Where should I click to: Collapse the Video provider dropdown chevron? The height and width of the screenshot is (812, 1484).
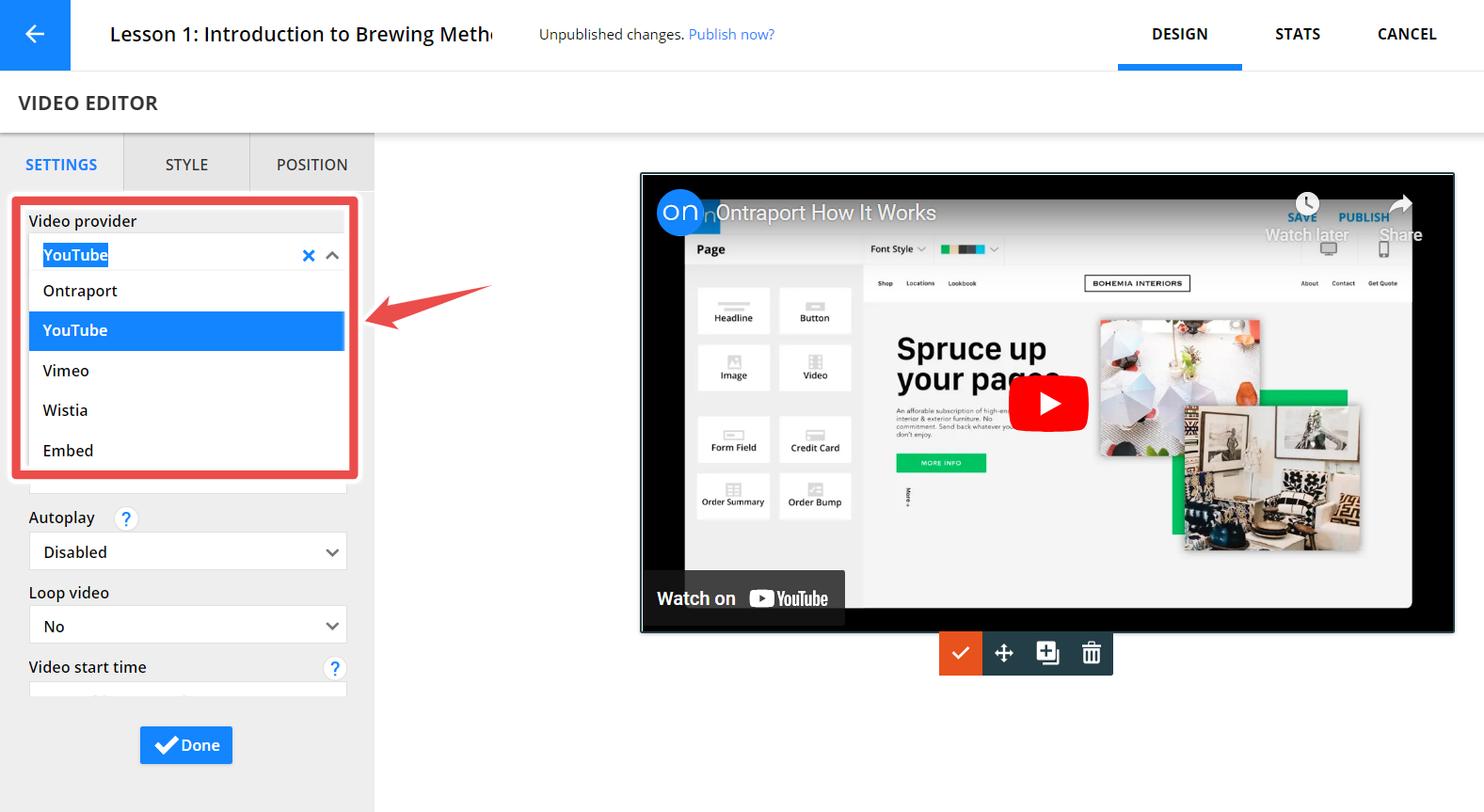click(332, 256)
